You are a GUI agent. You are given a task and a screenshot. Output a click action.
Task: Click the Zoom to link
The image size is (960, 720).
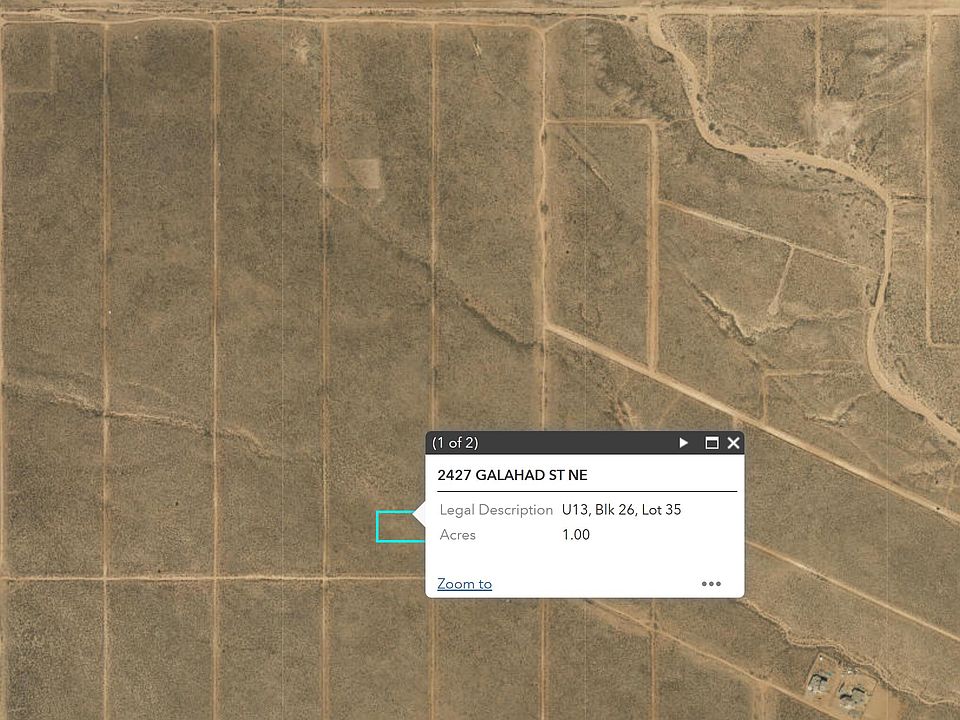464,584
